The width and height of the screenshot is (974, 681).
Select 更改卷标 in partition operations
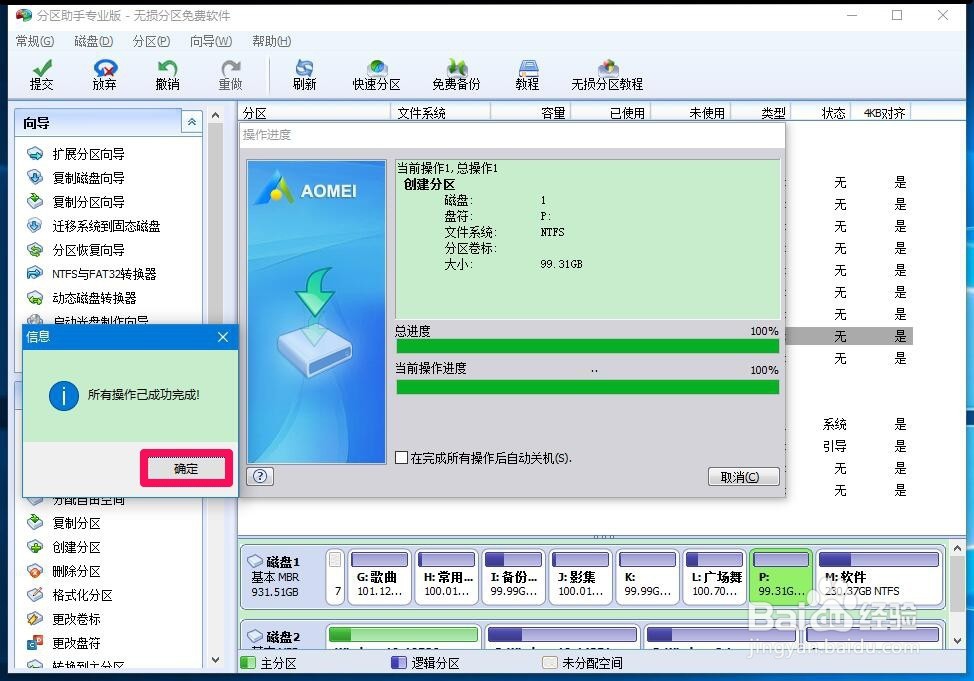tap(64, 619)
